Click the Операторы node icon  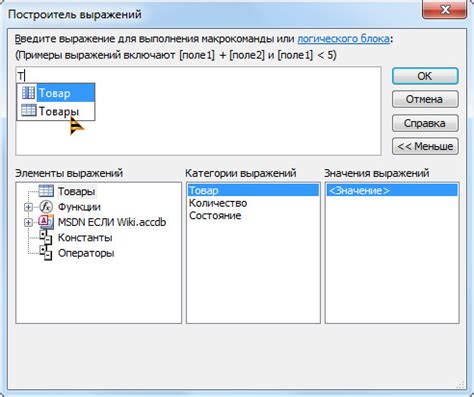[46, 253]
